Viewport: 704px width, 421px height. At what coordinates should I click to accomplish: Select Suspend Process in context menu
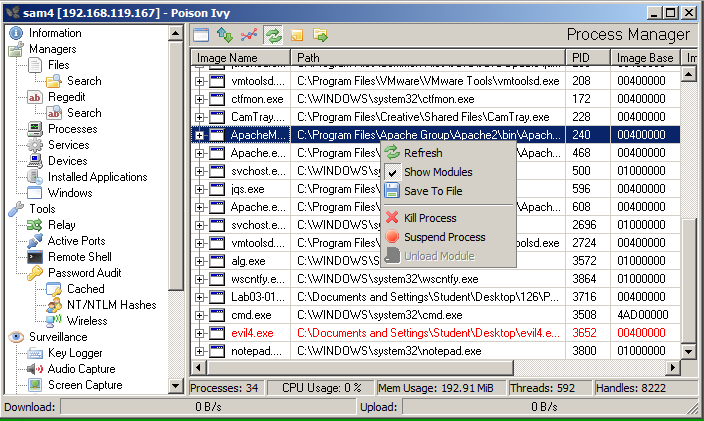tap(448, 237)
